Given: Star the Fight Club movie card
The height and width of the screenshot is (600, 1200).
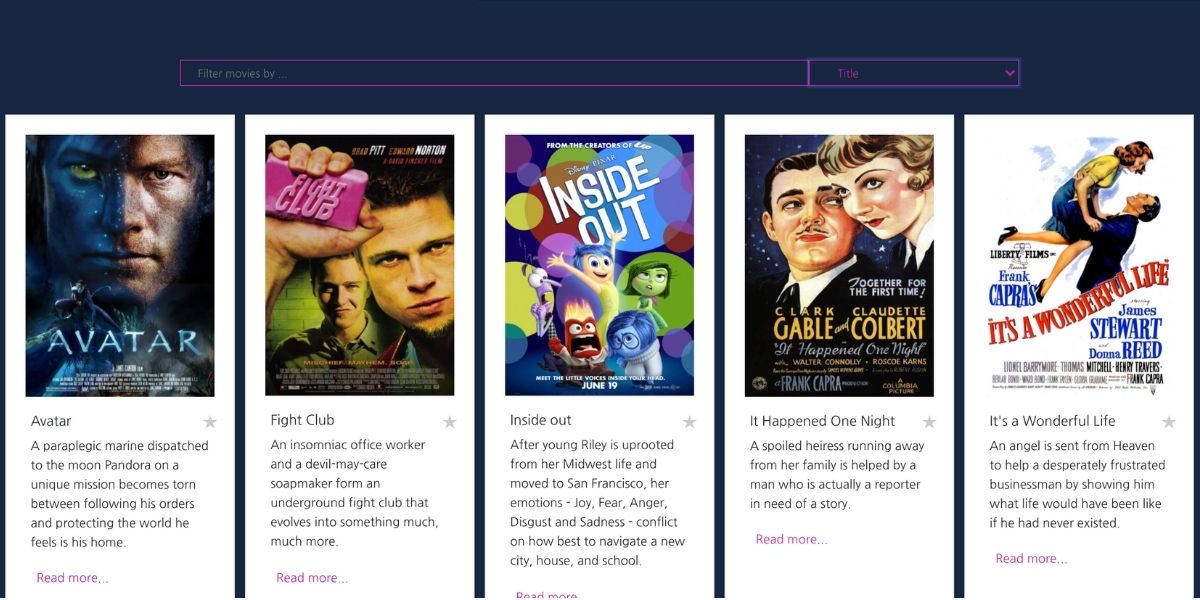Looking at the screenshot, I should (x=450, y=422).
